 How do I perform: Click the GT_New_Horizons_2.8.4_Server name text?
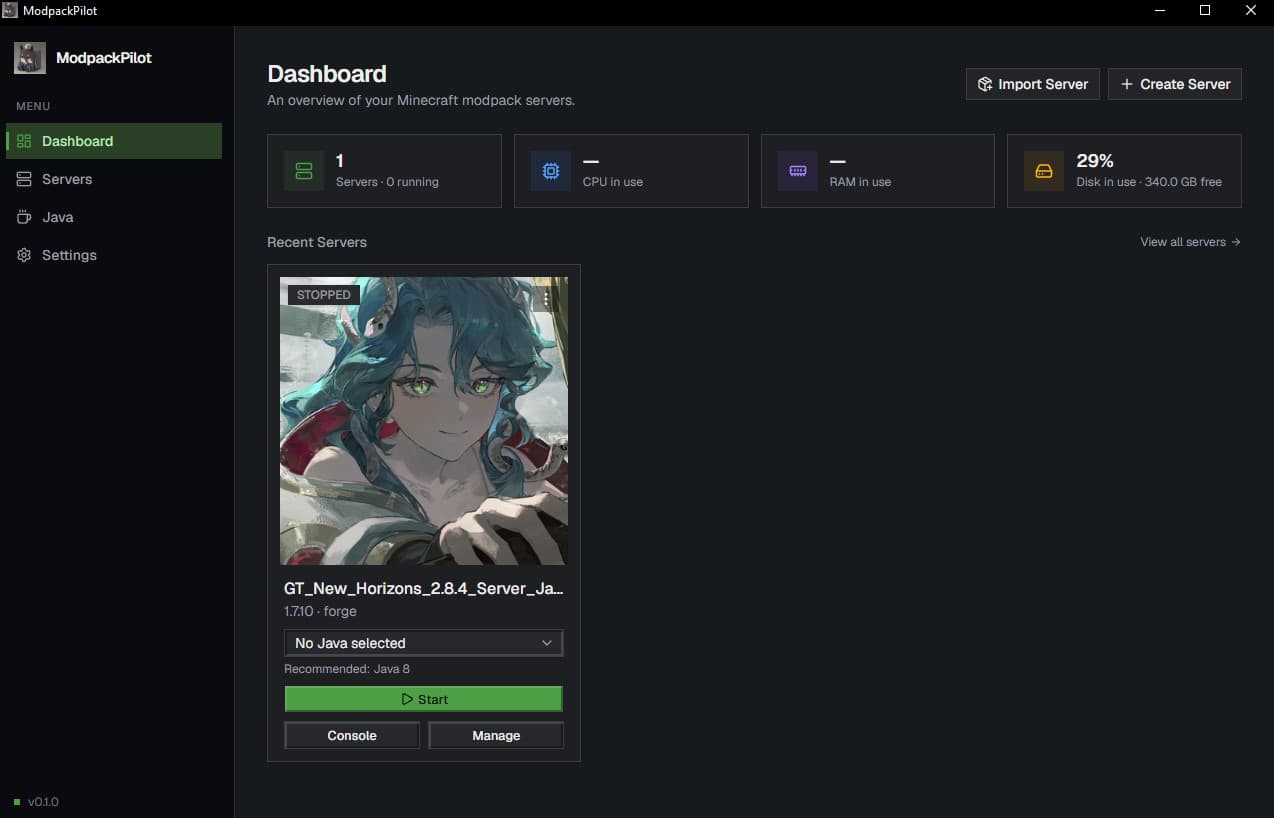[x=424, y=589]
